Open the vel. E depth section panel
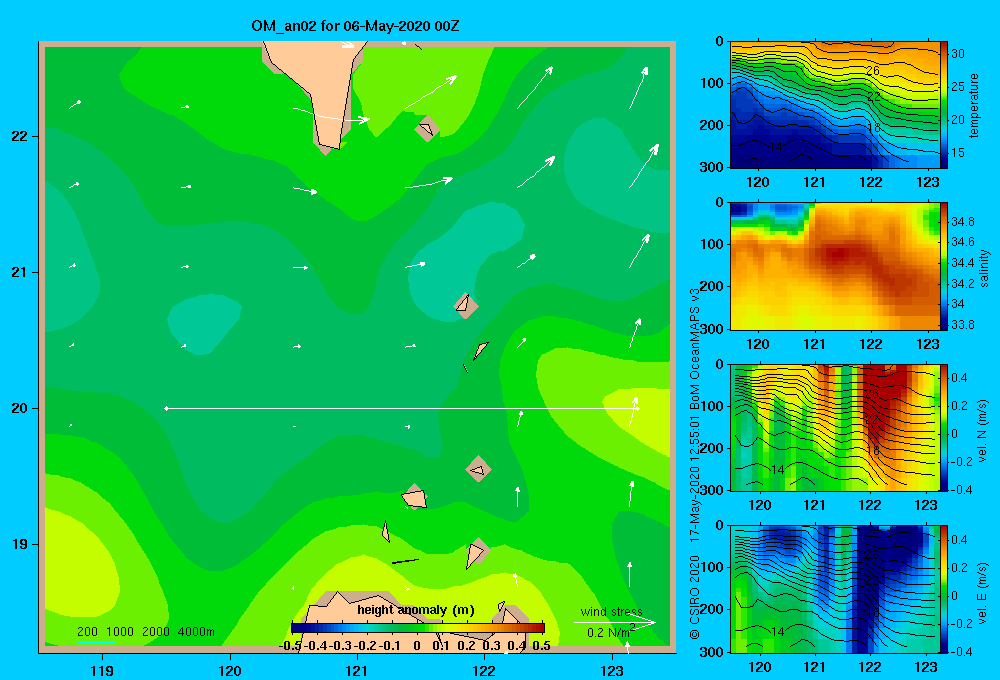 [x=835, y=589]
